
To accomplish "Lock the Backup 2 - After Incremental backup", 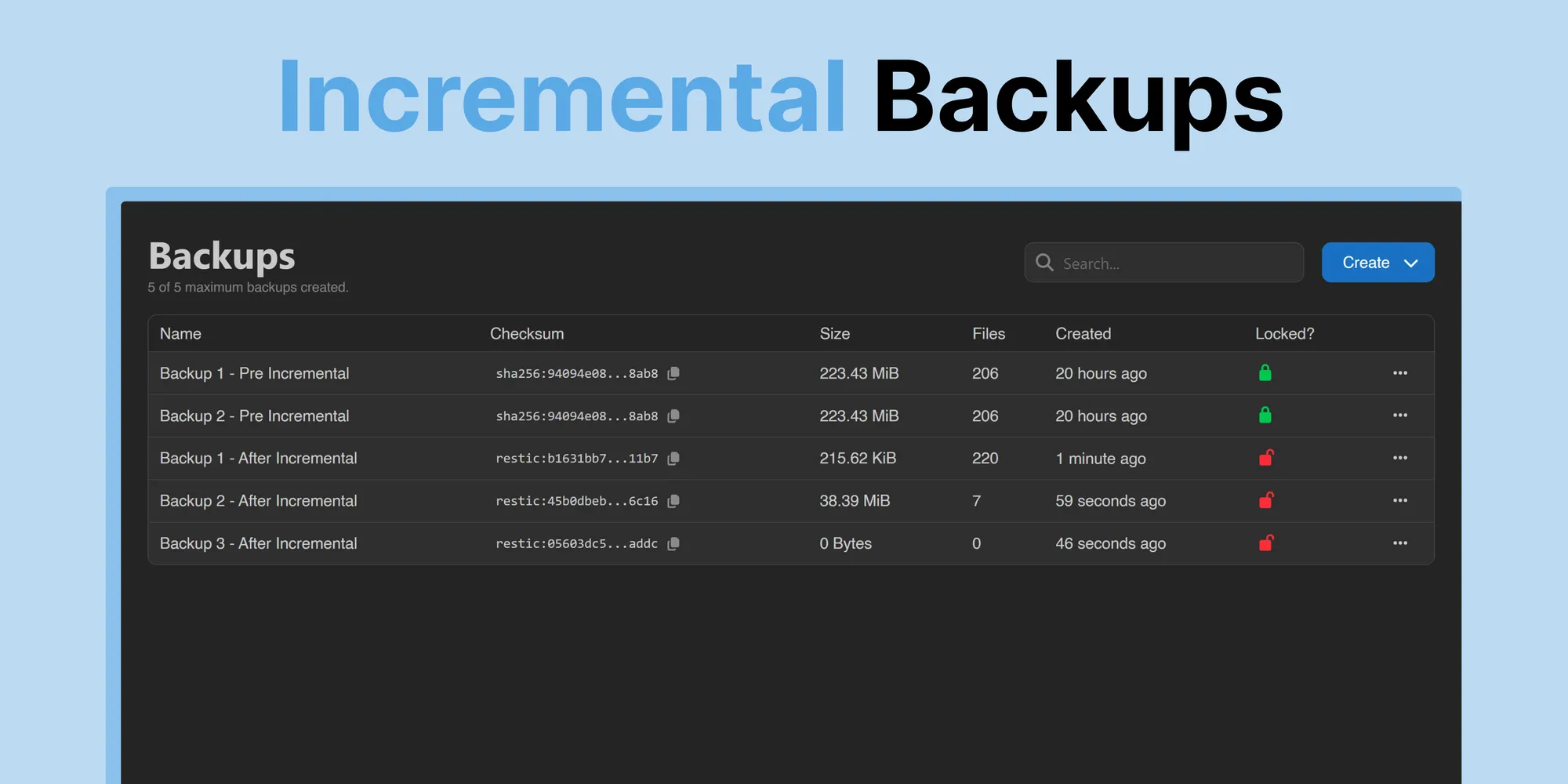I will 1266,500.
